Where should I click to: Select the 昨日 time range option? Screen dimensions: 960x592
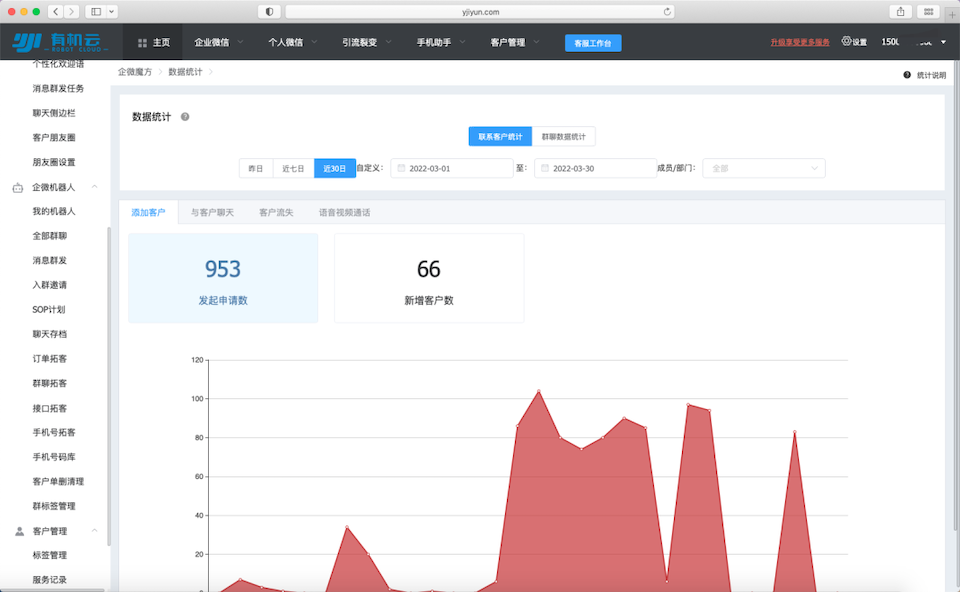[x=256, y=168]
